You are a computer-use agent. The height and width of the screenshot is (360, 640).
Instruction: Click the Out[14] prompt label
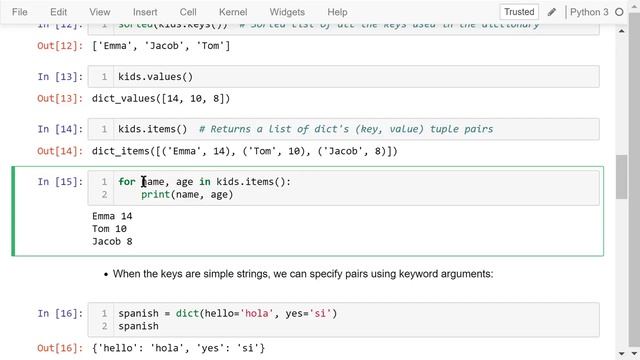click(x=60, y=151)
